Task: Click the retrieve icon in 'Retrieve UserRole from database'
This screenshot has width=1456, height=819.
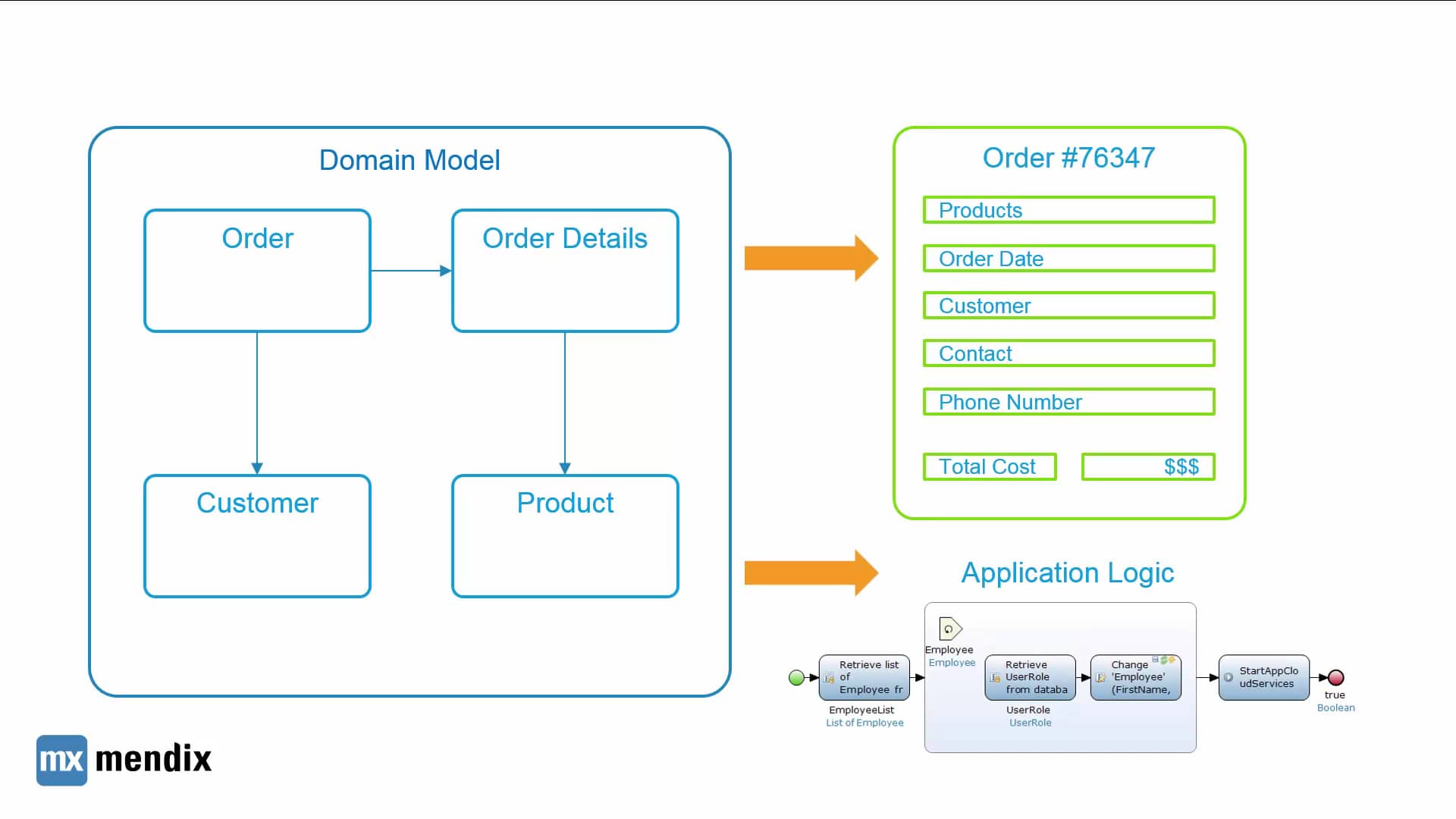Action: (994, 676)
